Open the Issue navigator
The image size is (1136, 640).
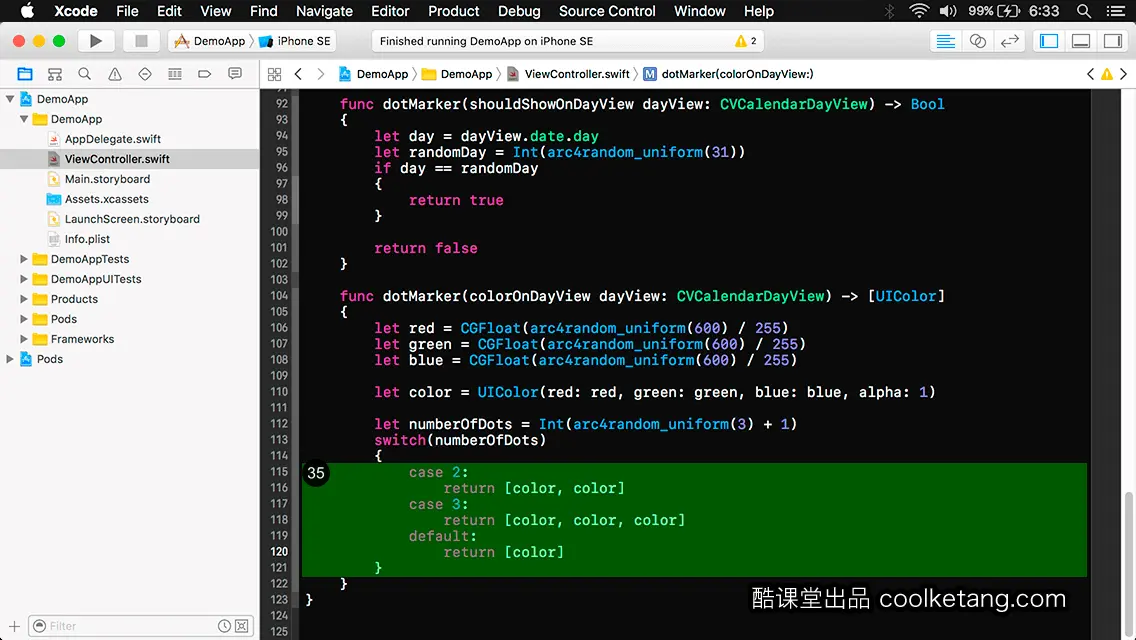(114, 74)
